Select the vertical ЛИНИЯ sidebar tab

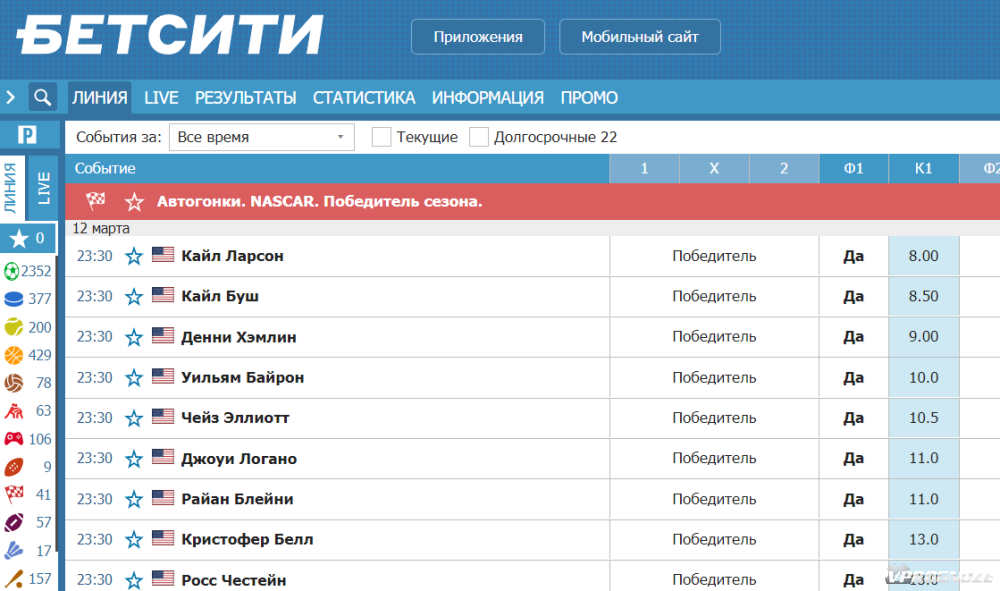(x=12, y=187)
